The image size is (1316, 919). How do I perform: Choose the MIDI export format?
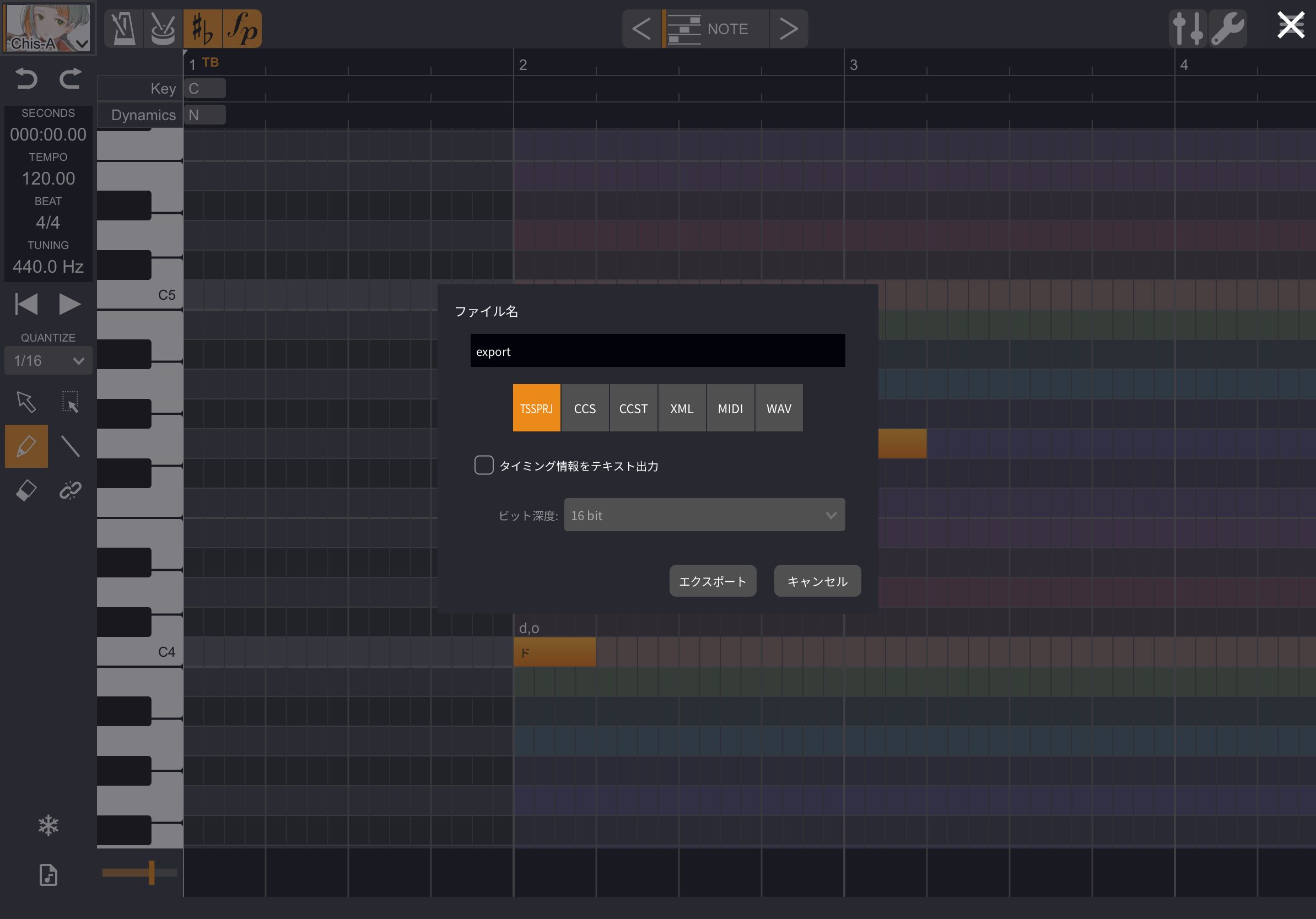click(730, 408)
